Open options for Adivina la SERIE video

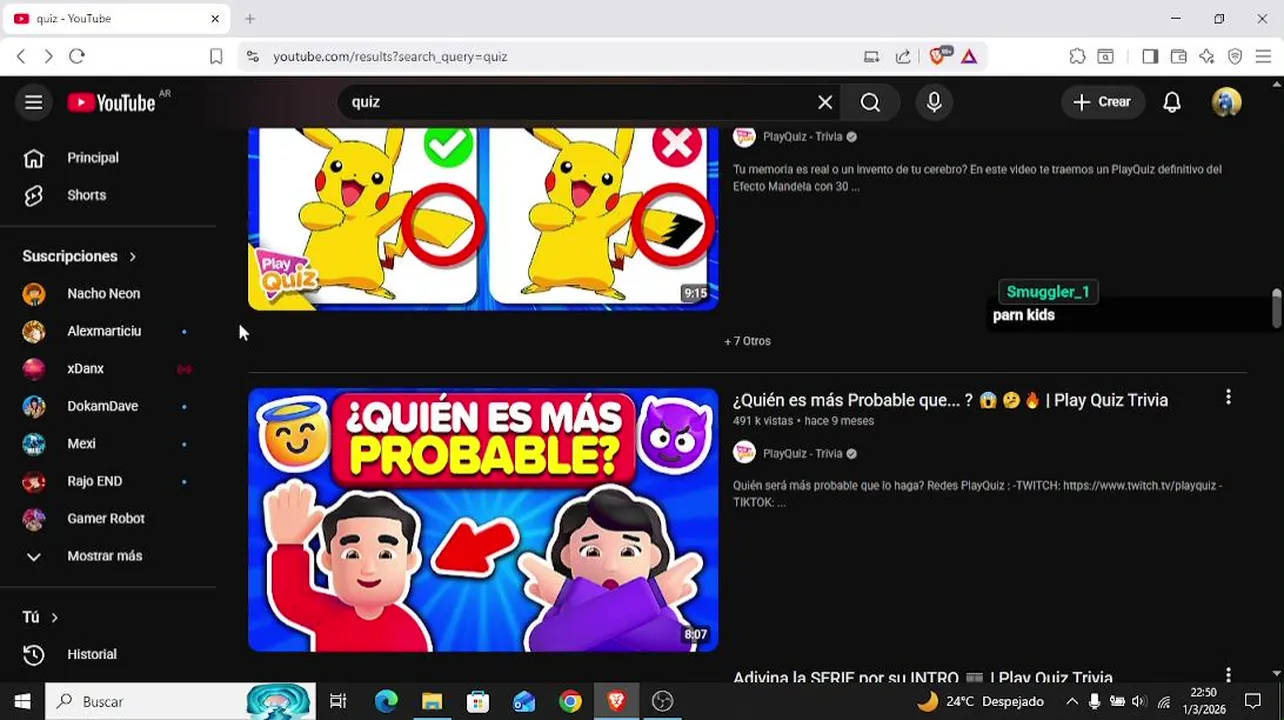pos(1228,676)
